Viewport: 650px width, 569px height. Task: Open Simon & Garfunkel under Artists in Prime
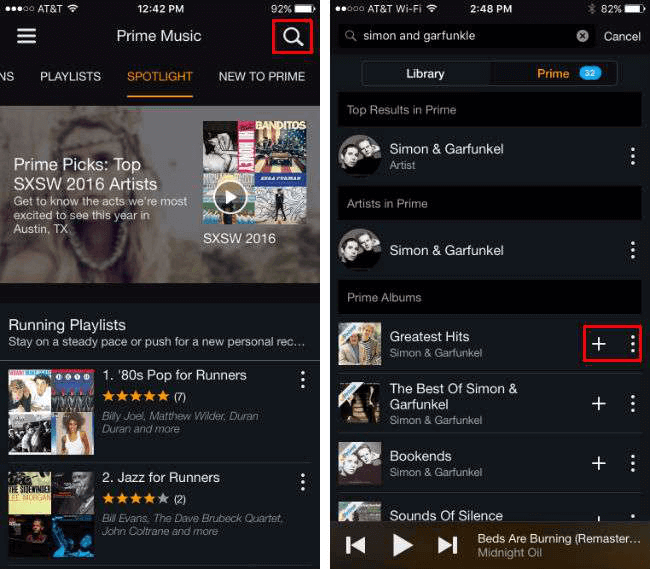pos(490,250)
